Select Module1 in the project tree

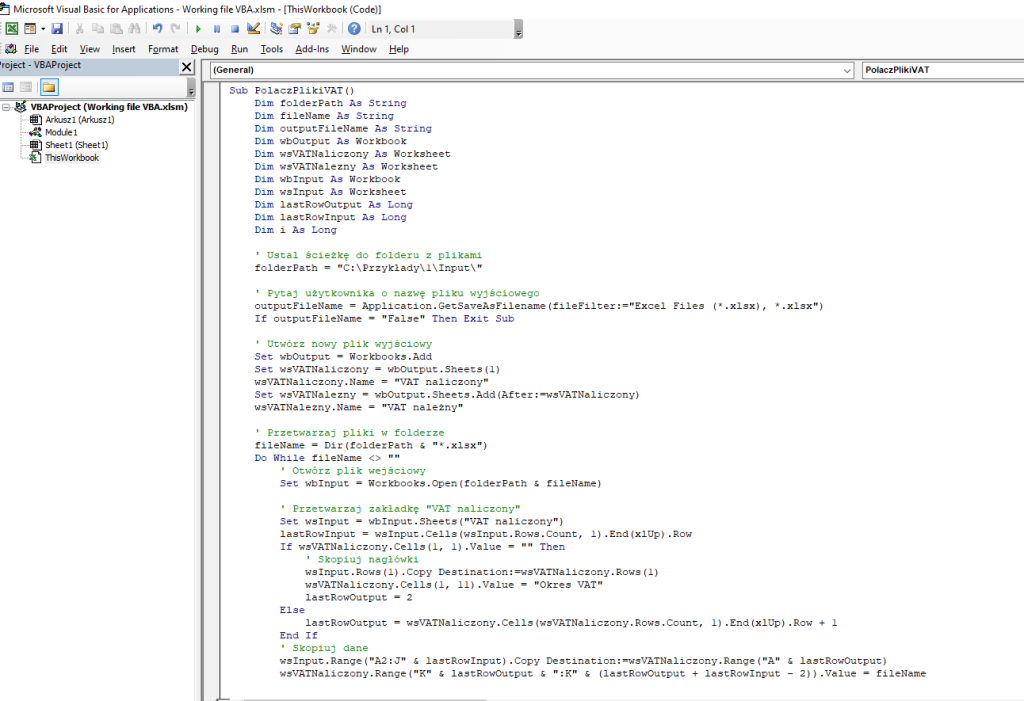(60, 132)
